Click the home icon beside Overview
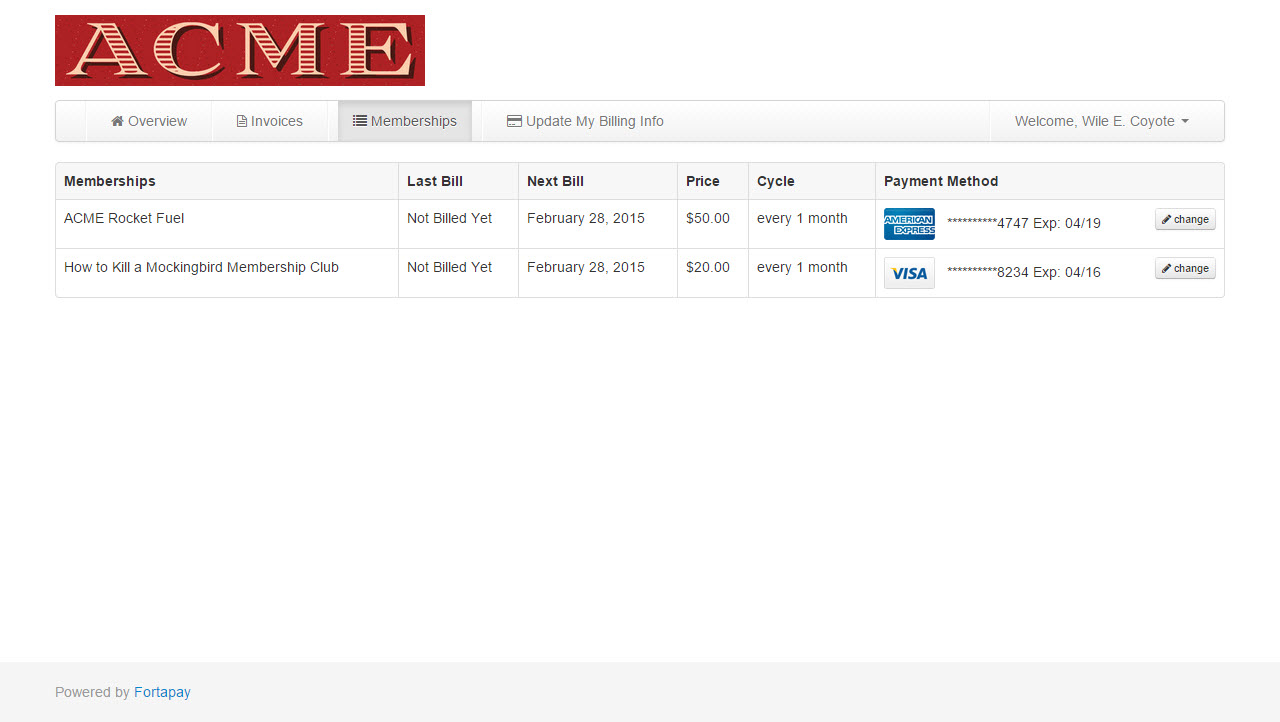 tap(117, 121)
